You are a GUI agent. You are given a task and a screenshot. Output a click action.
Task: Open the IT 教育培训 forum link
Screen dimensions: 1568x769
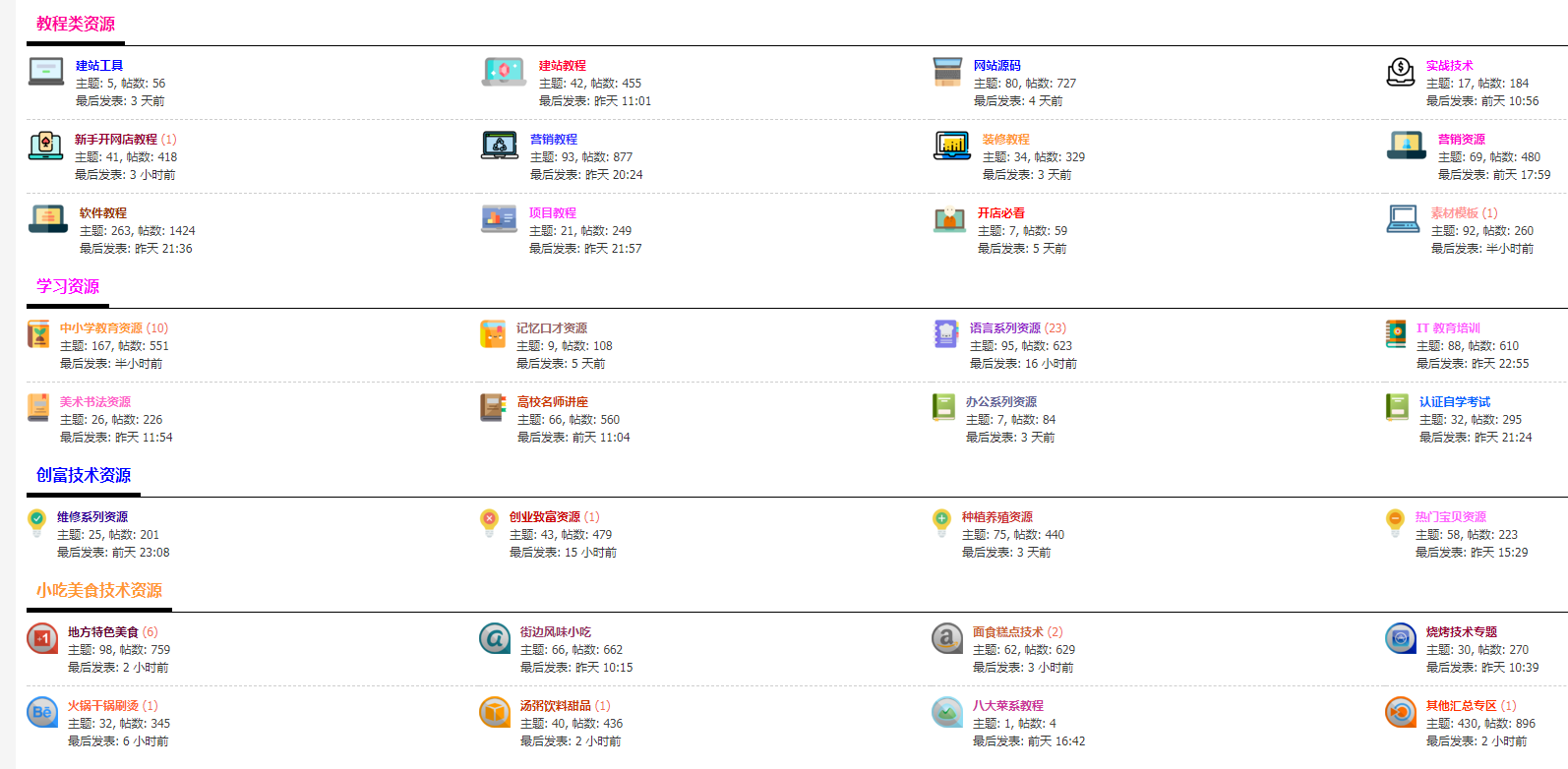[1448, 328]
